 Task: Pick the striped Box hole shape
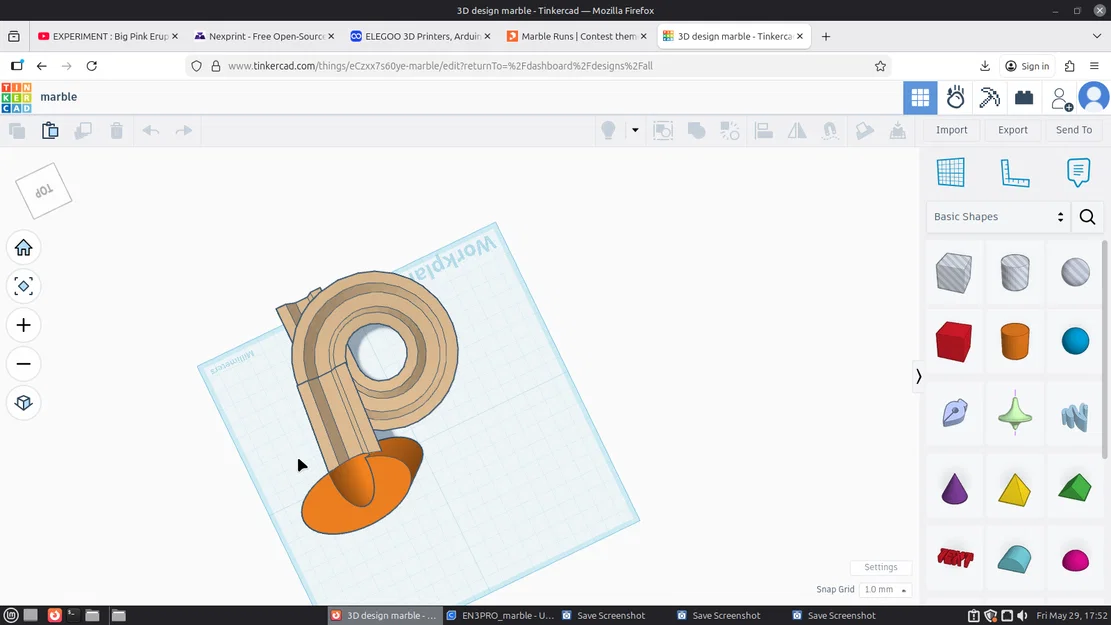[953, 272]
